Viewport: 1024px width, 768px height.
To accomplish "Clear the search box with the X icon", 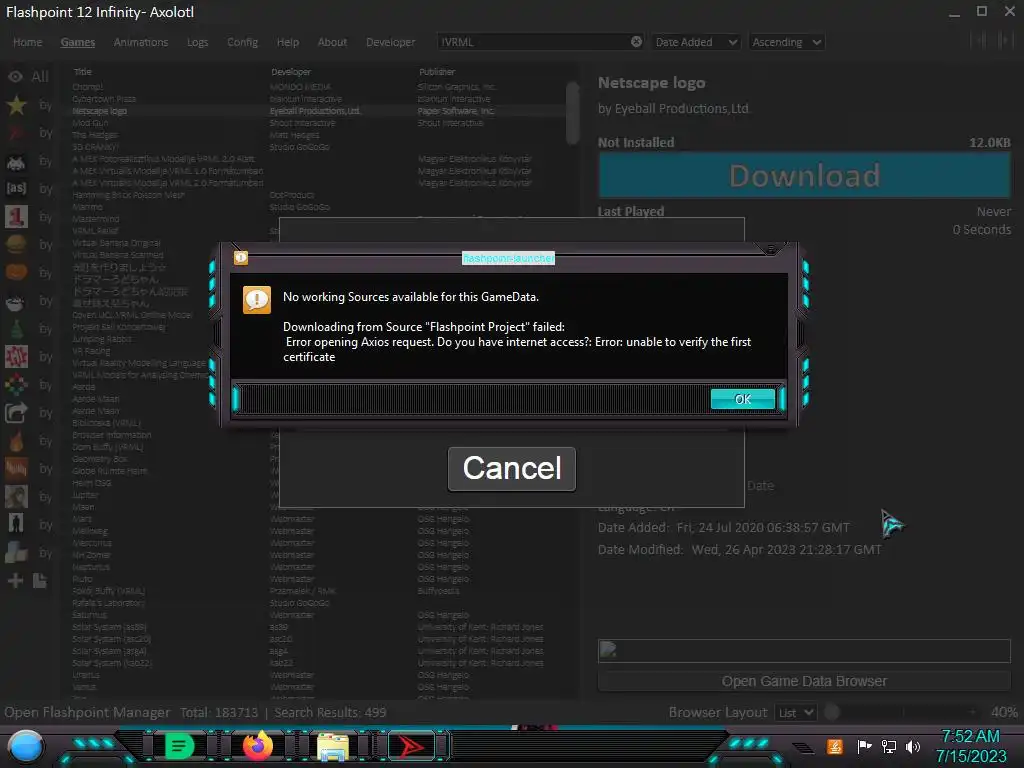I will coord(636,42).
